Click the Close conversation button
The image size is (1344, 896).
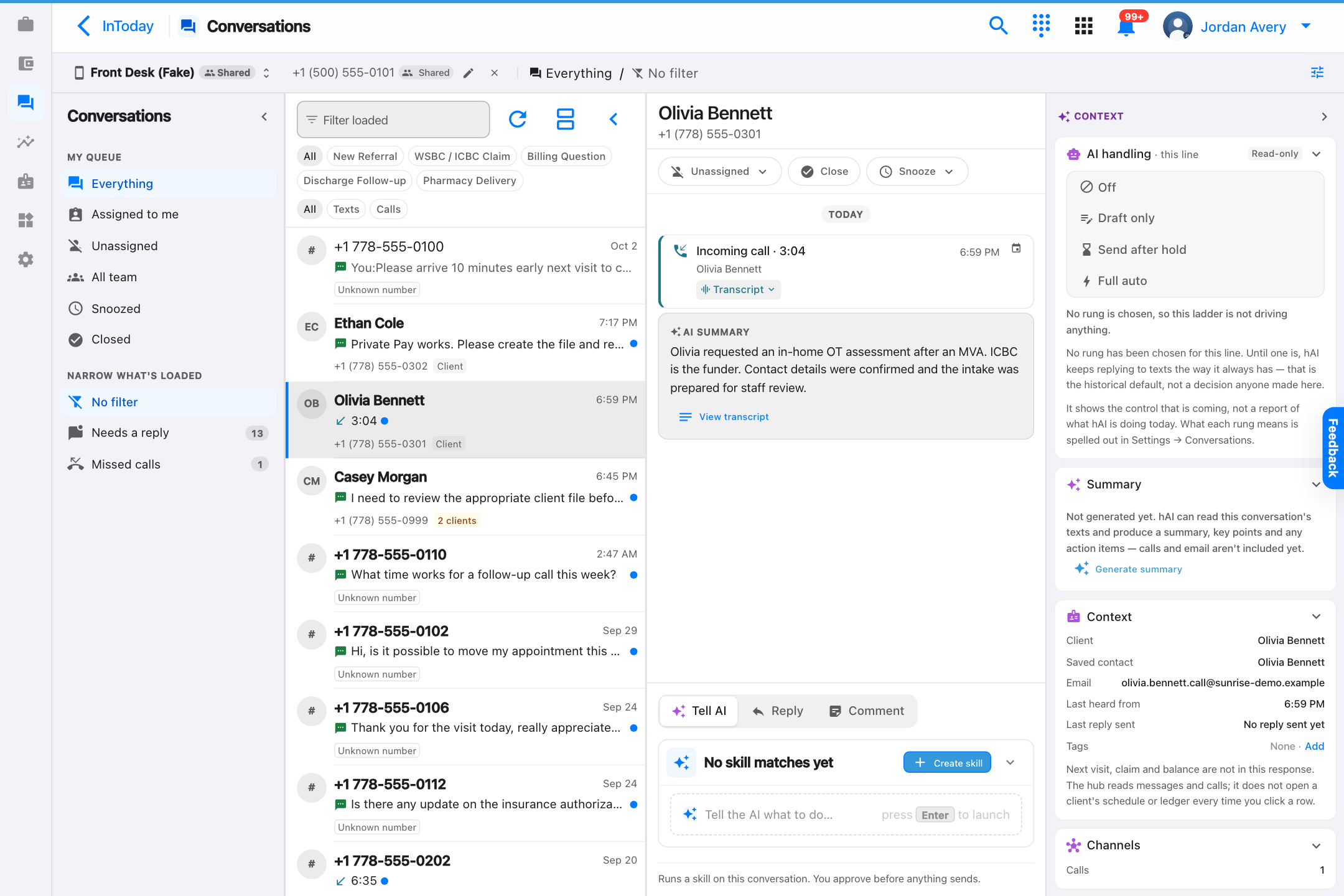824,172
